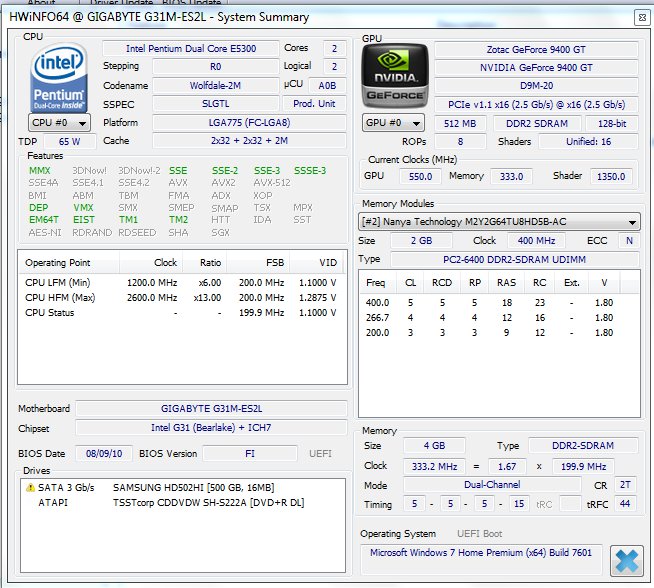Click the 550.0 GPU clock value

420,176
